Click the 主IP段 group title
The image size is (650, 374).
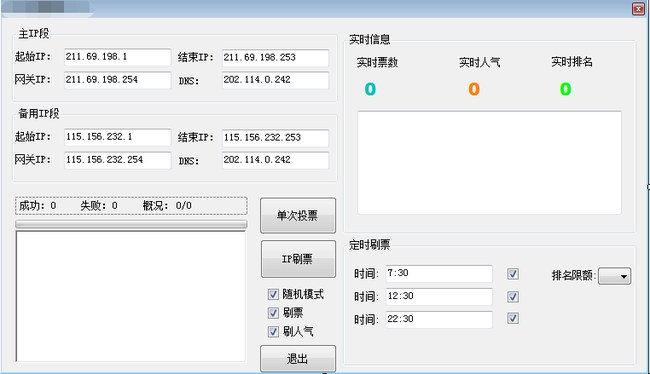pyautogui.click(x=34, y=34)
